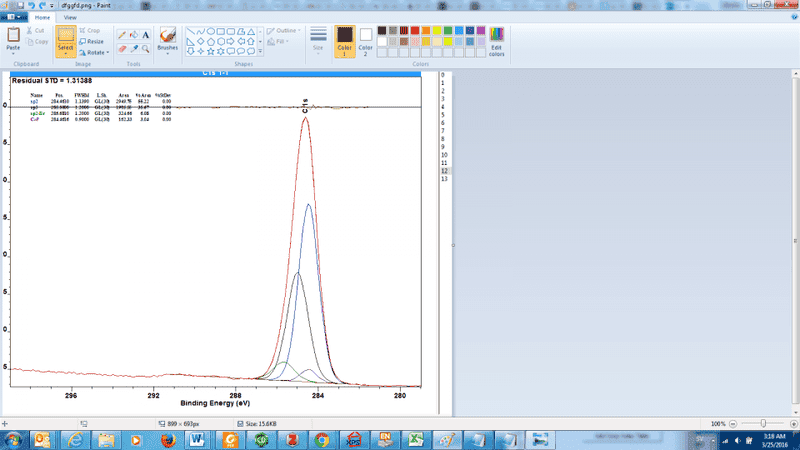800x450 pixels.
Task: Select the Eraser tool
Action: 122,49
